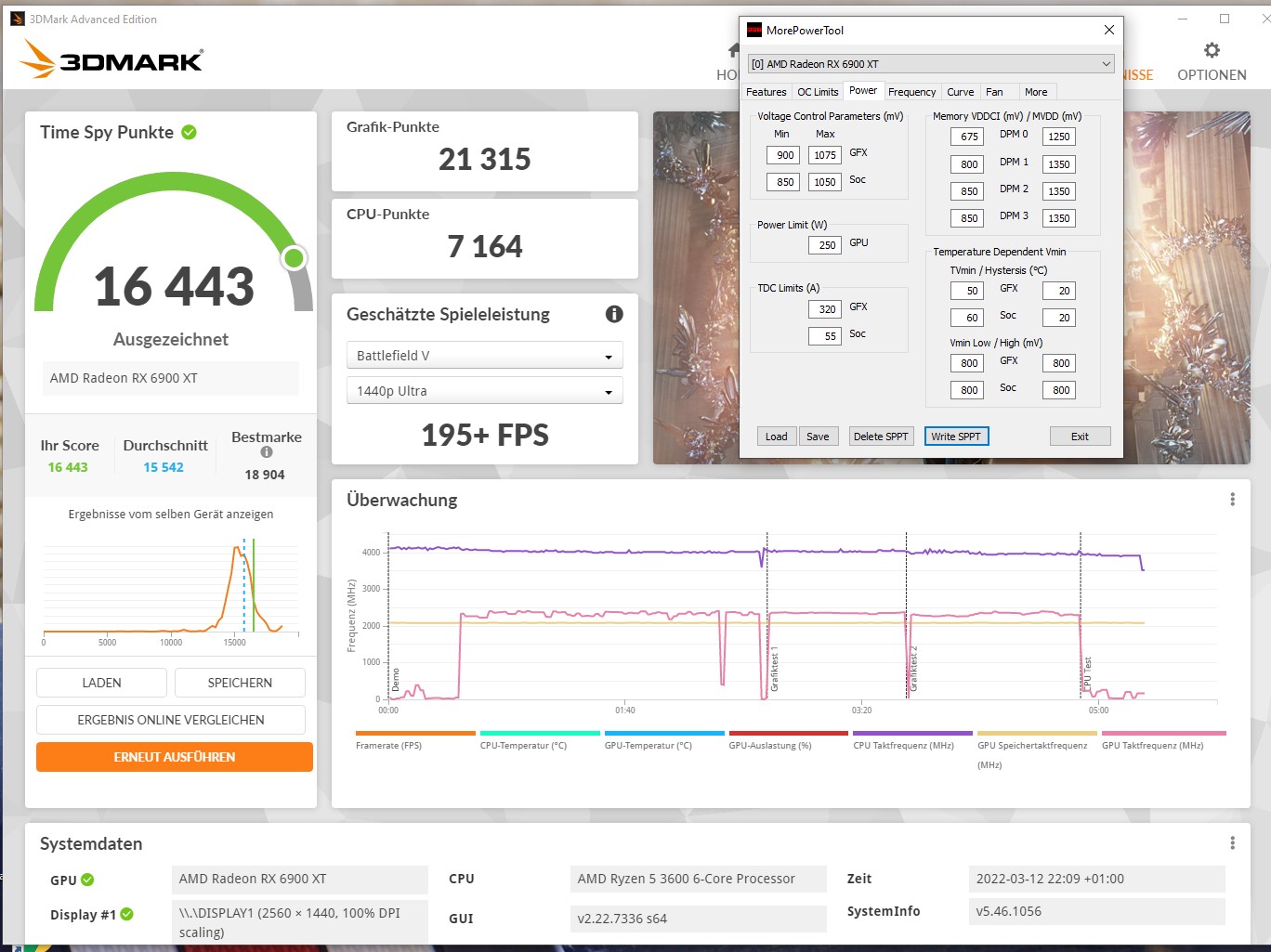Click the Time Spy scene thumbnail image
This screenshot has width=1271, height=952.
[x=951, y=288]
